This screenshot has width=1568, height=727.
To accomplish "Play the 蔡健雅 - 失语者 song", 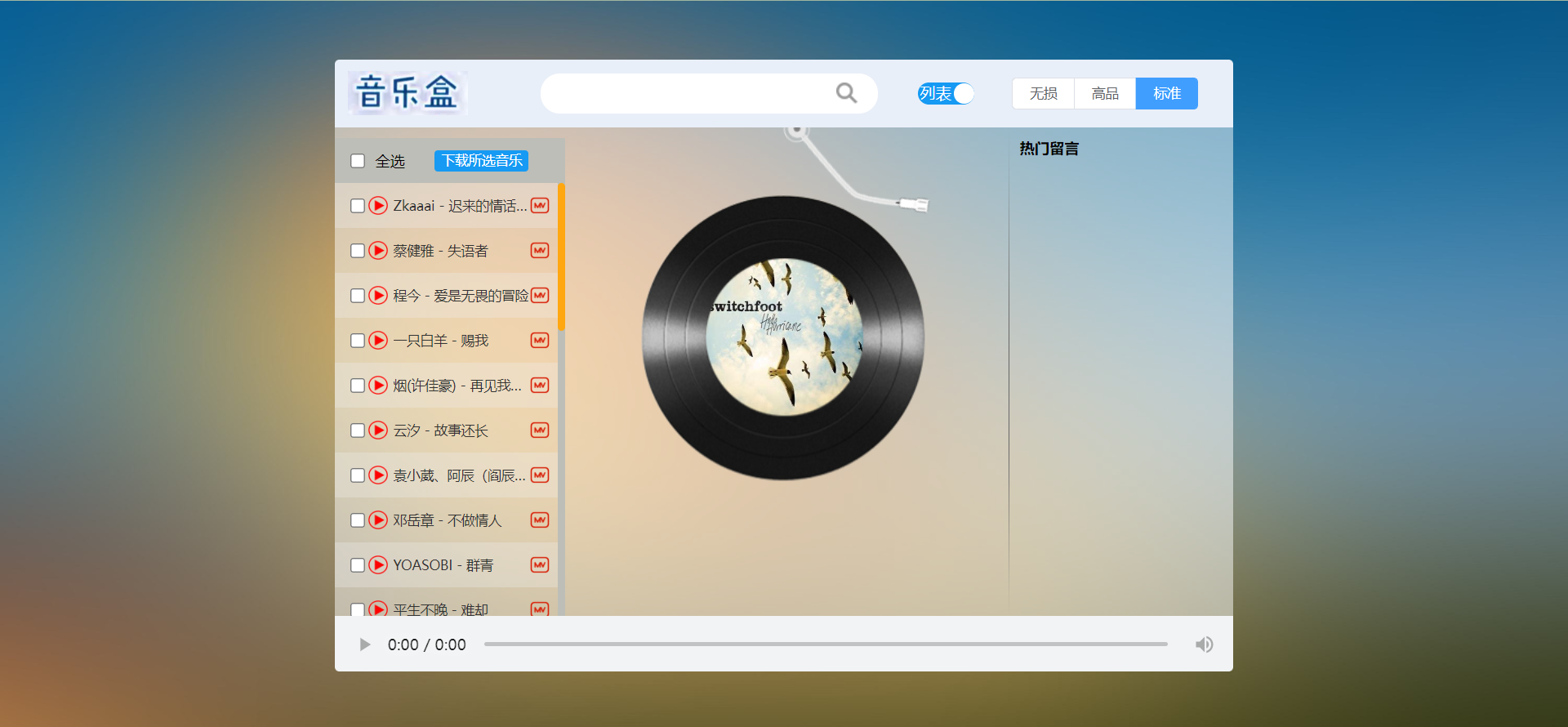I will (x=378, y=250).
